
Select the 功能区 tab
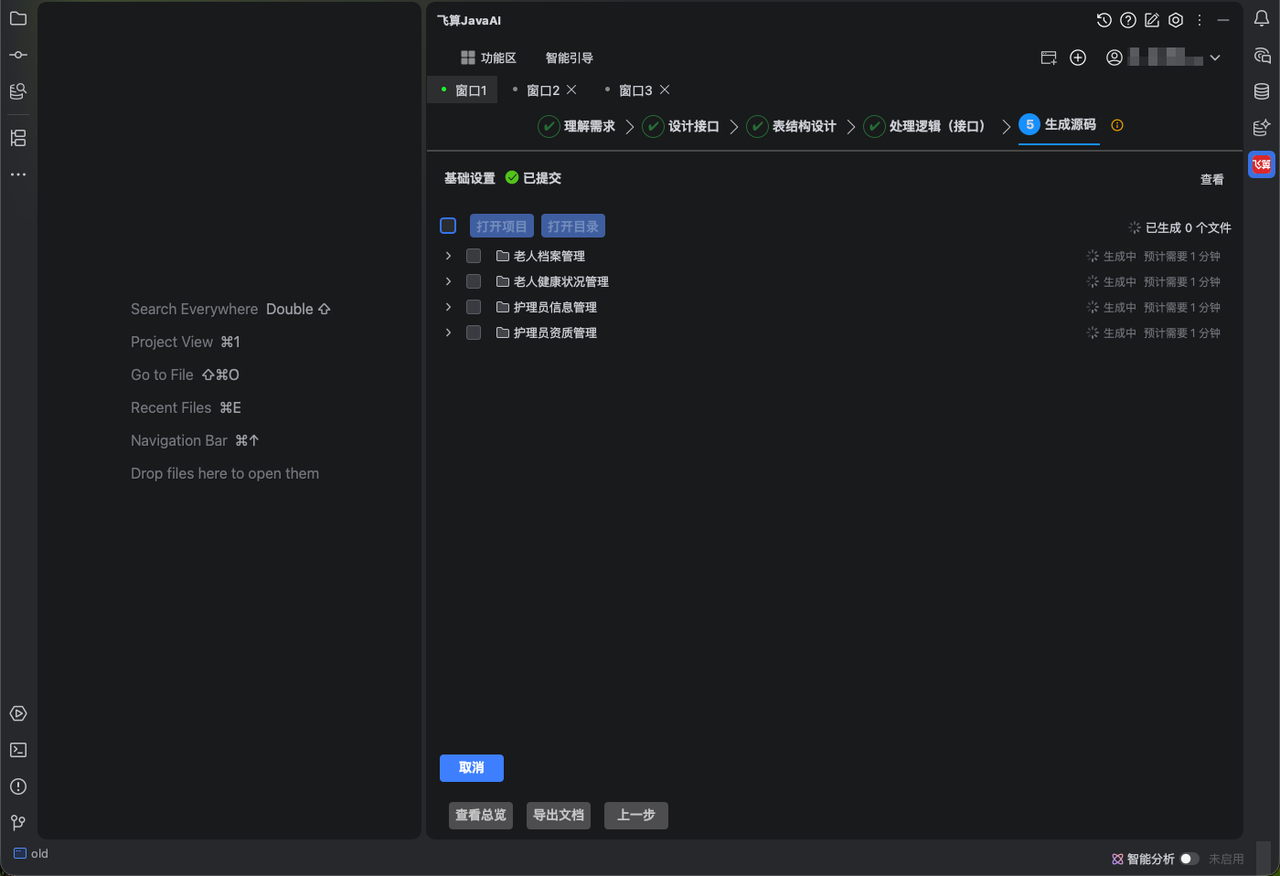[488, 58]
